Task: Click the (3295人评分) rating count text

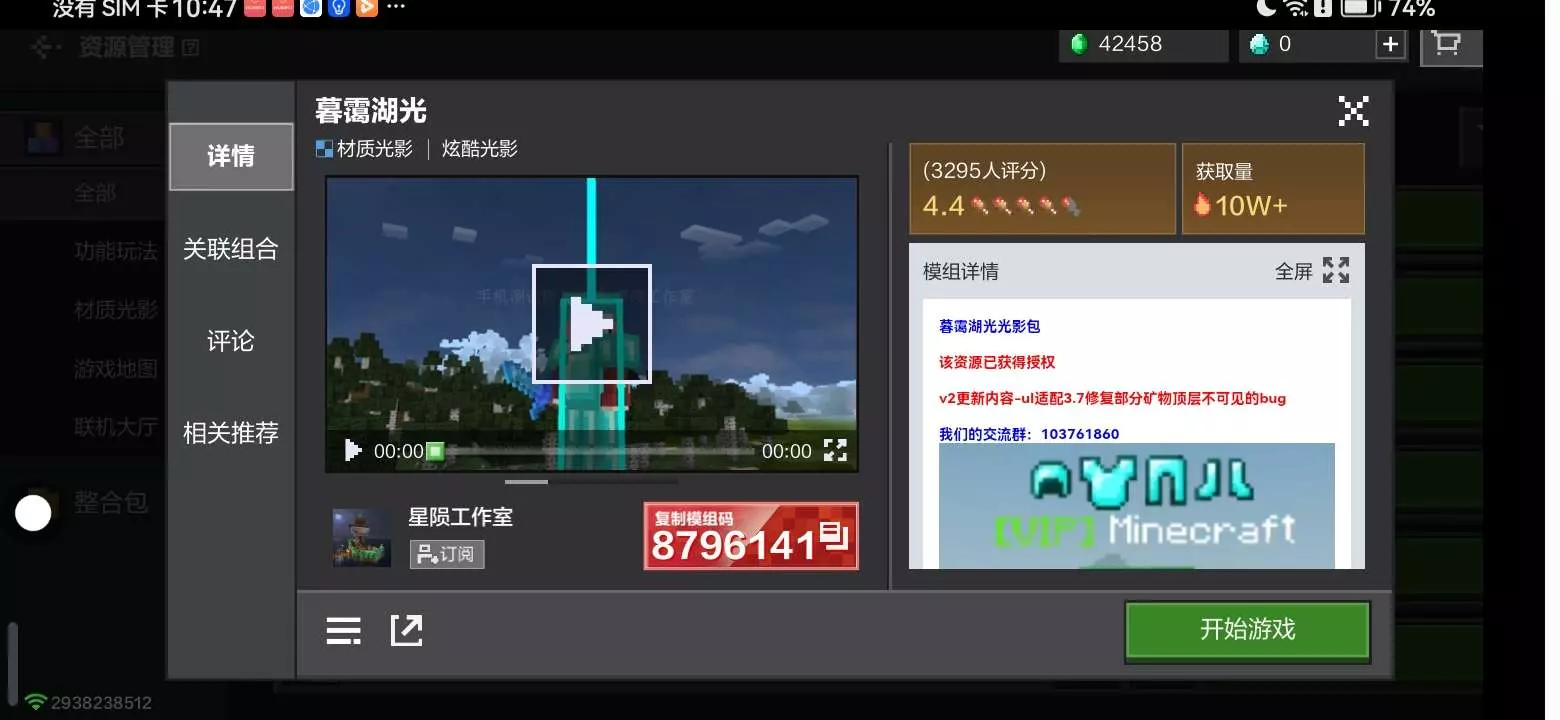Action: [x=985, y=171]
